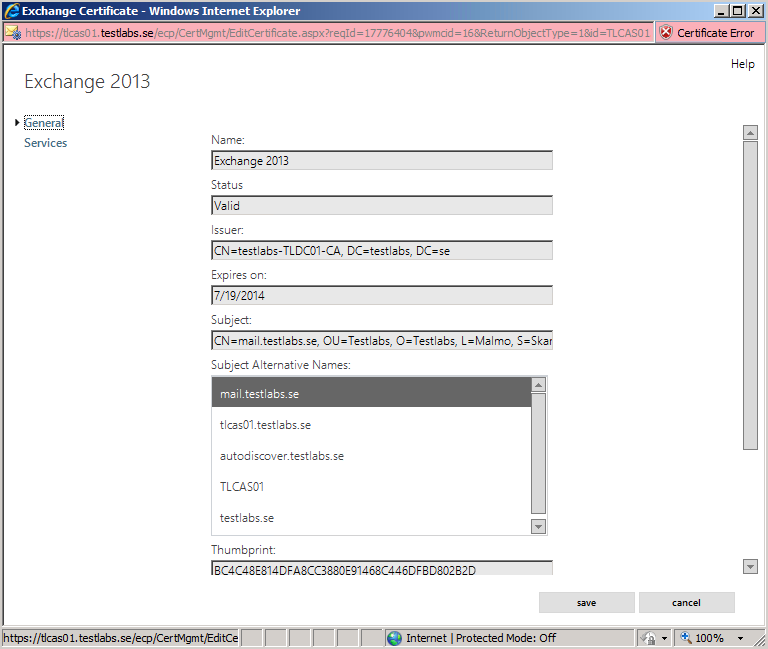Click the red Certificate Error shield icon
The height and width of the screenshot is (649, 768).
click(666, 33)
